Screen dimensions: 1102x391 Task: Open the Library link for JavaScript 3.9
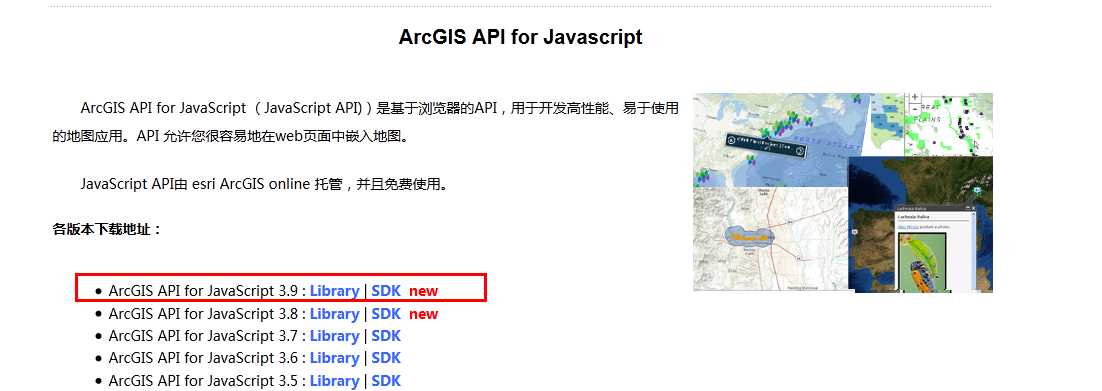[335, 291]
